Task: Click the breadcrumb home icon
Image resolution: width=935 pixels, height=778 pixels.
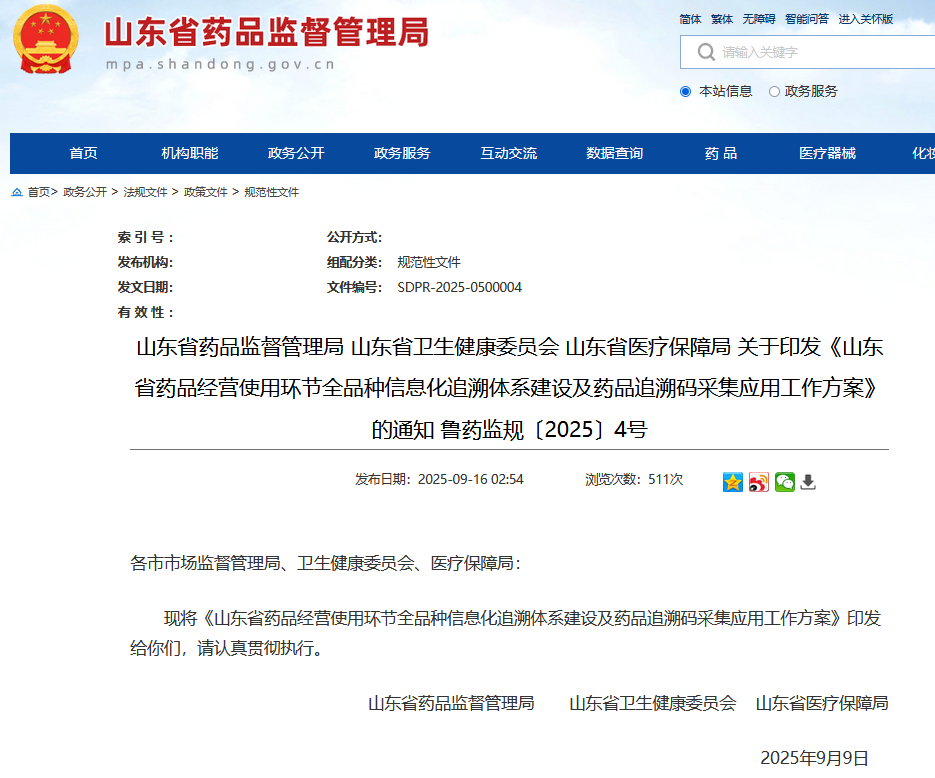Action: tap(17, 192)
